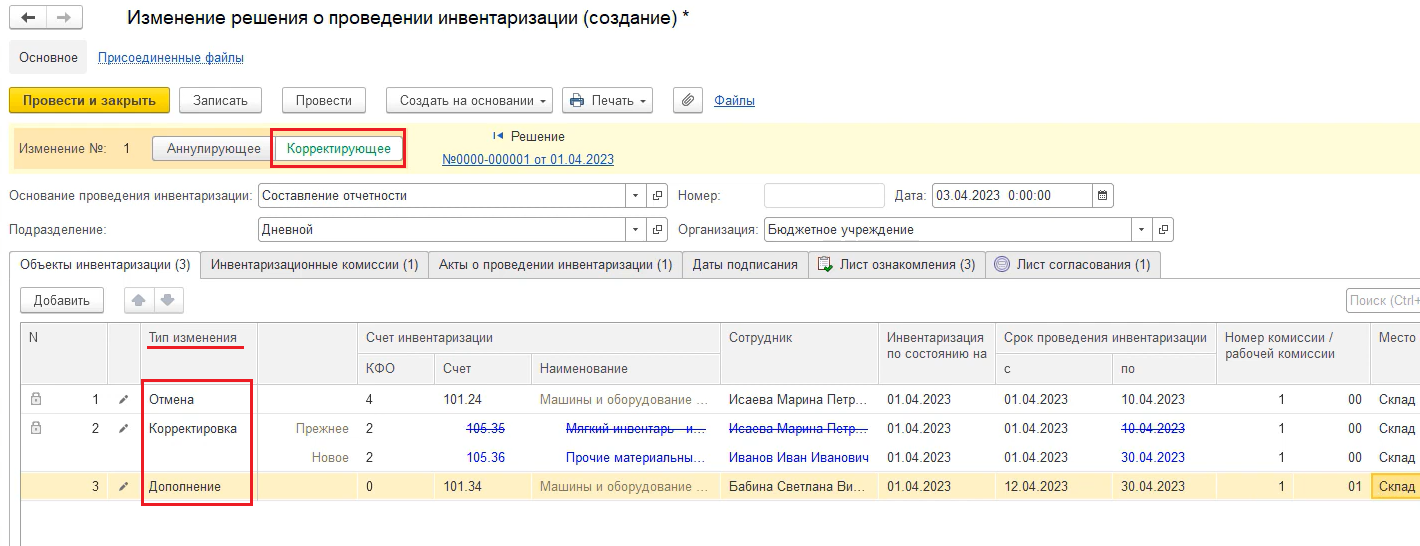The width and height of the screenshot is (1420, 546).
Task: Expand the Создать на основании dropdown
Action: pos(469,100)
